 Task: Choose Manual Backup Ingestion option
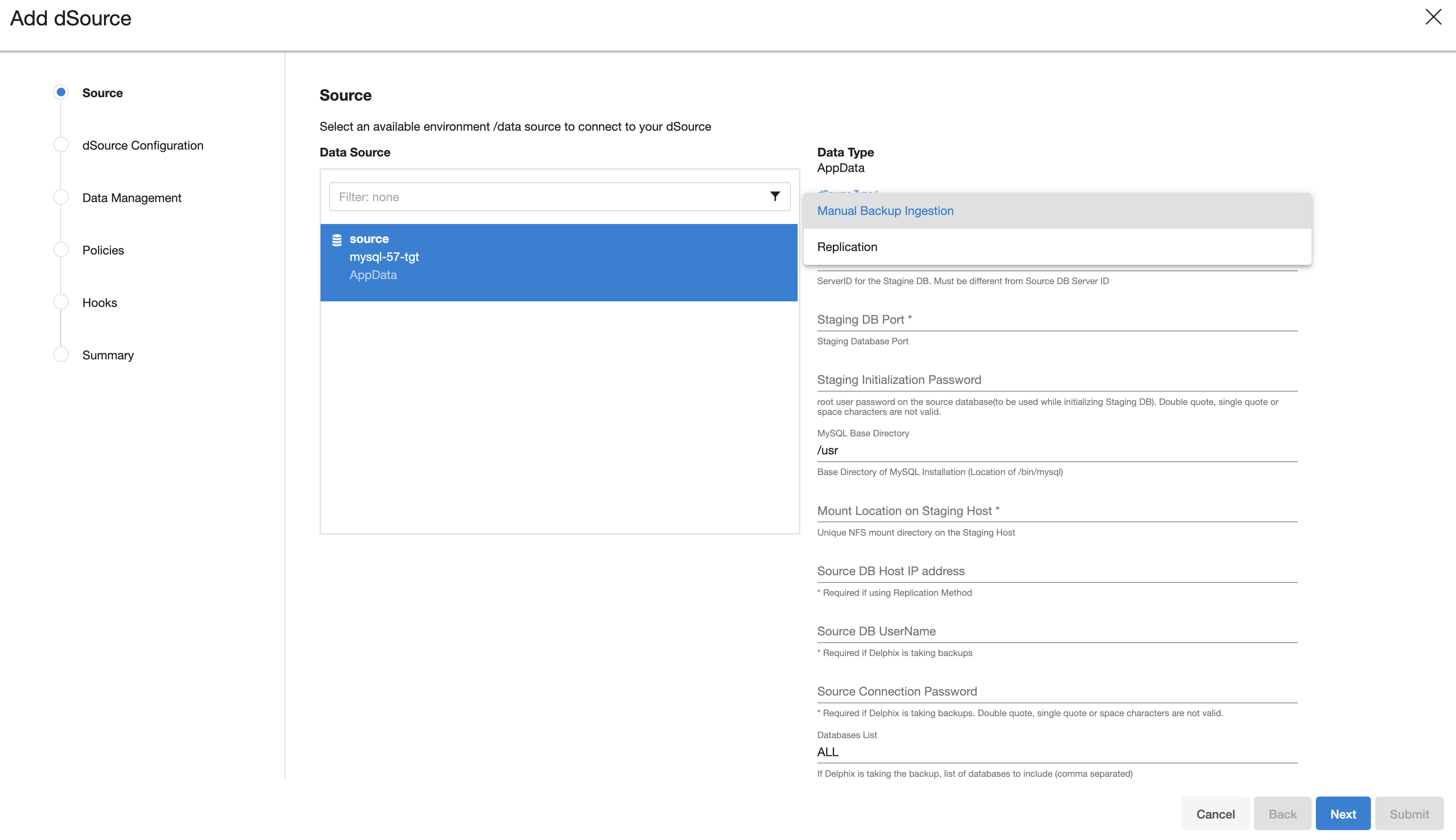pos(885,211)
